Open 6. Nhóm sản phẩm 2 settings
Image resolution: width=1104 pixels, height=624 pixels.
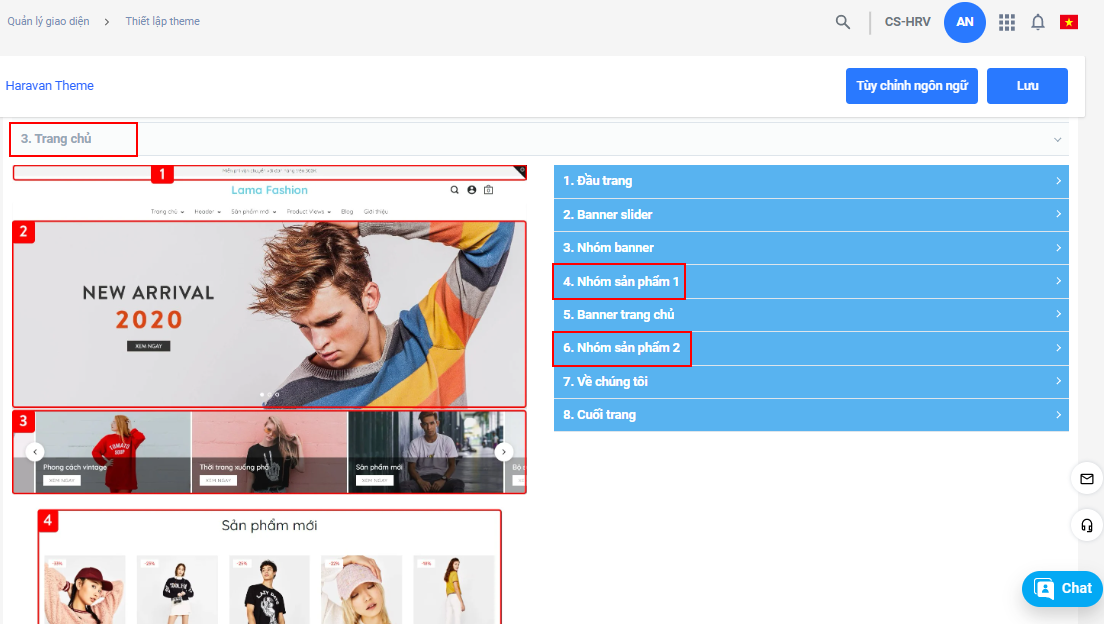[810, 348]
